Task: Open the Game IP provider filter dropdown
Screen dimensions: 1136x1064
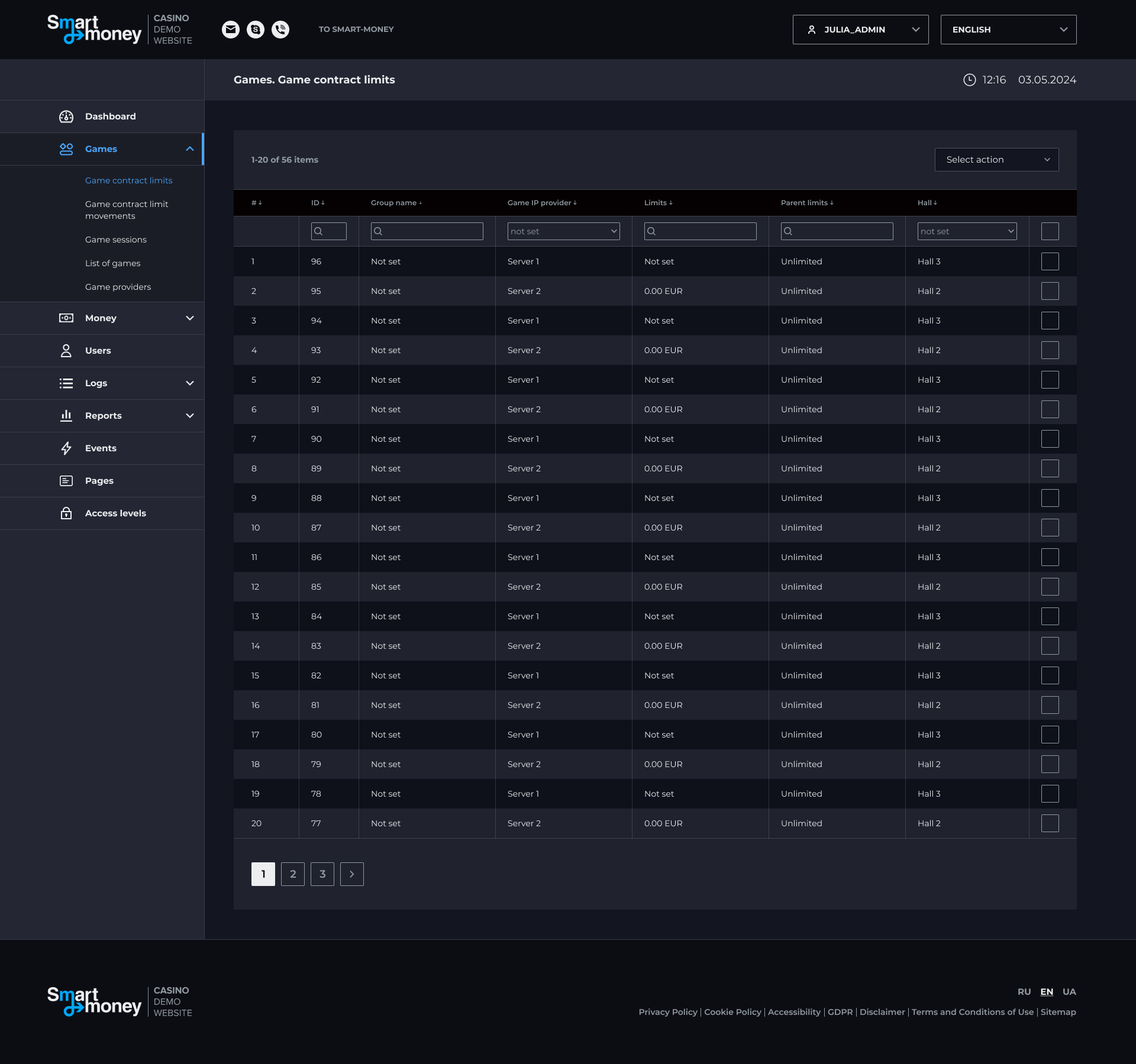Action: 563,231
